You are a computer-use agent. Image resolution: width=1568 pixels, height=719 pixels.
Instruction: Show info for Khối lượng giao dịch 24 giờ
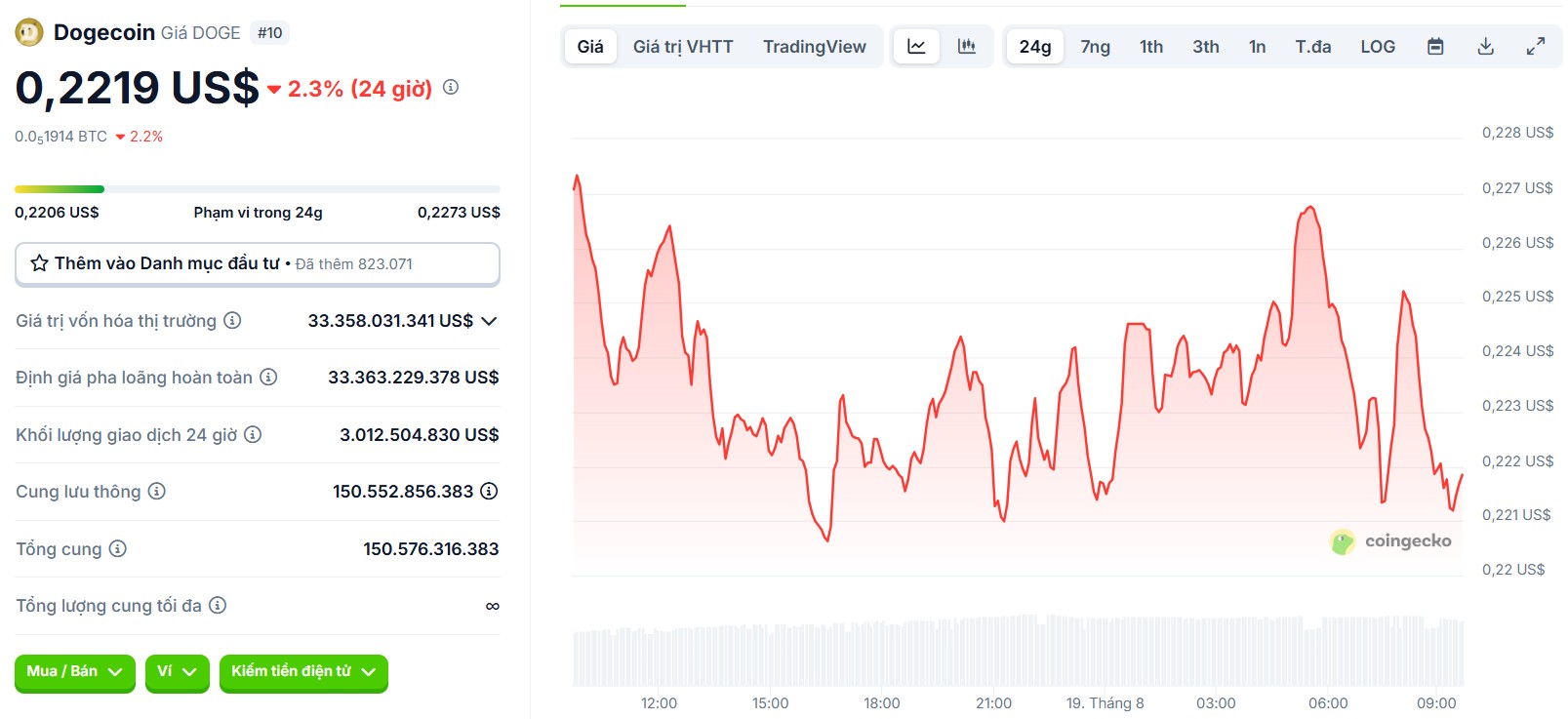click(x=253, y=434)
